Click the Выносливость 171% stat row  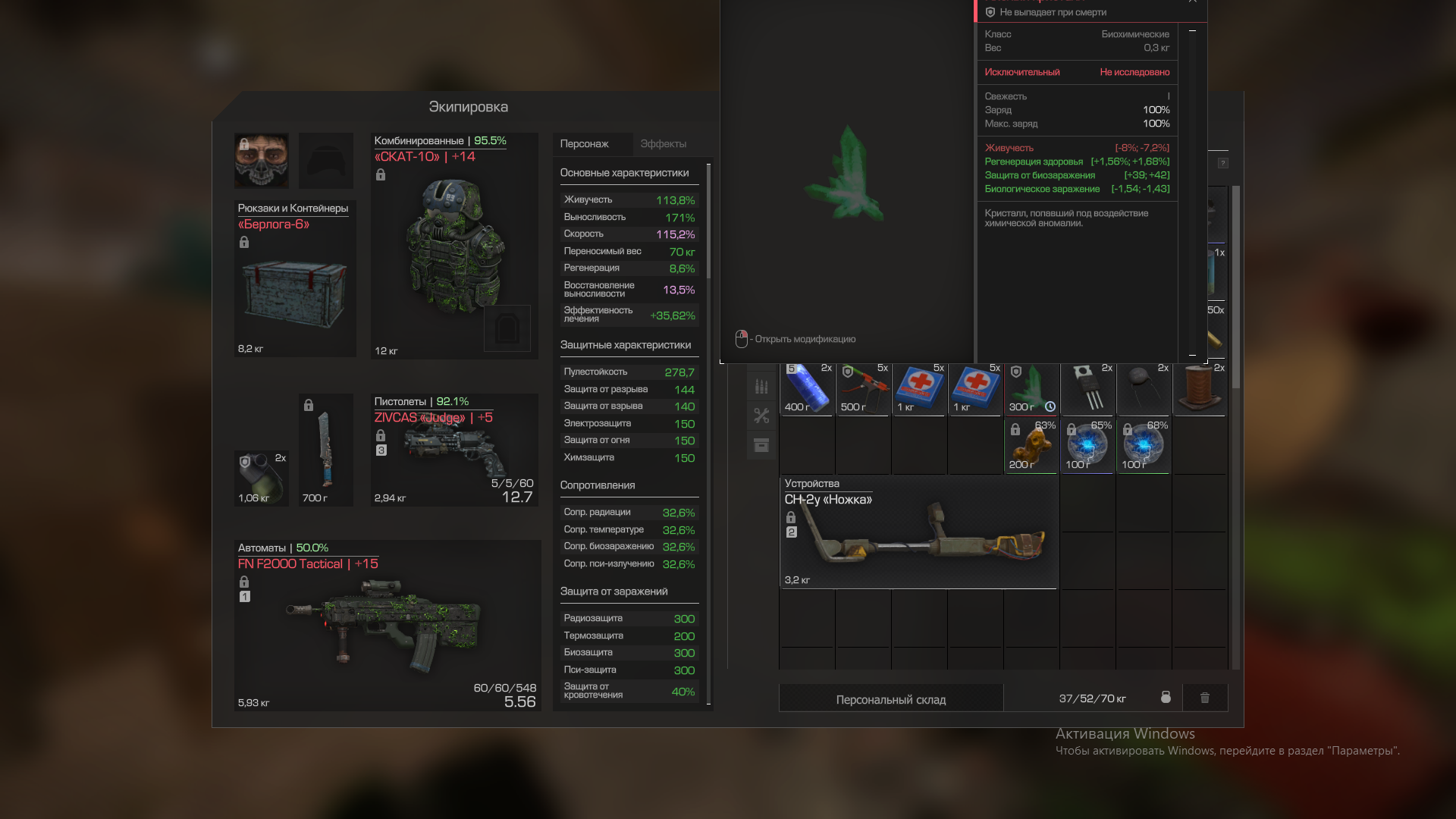(629, 218)
